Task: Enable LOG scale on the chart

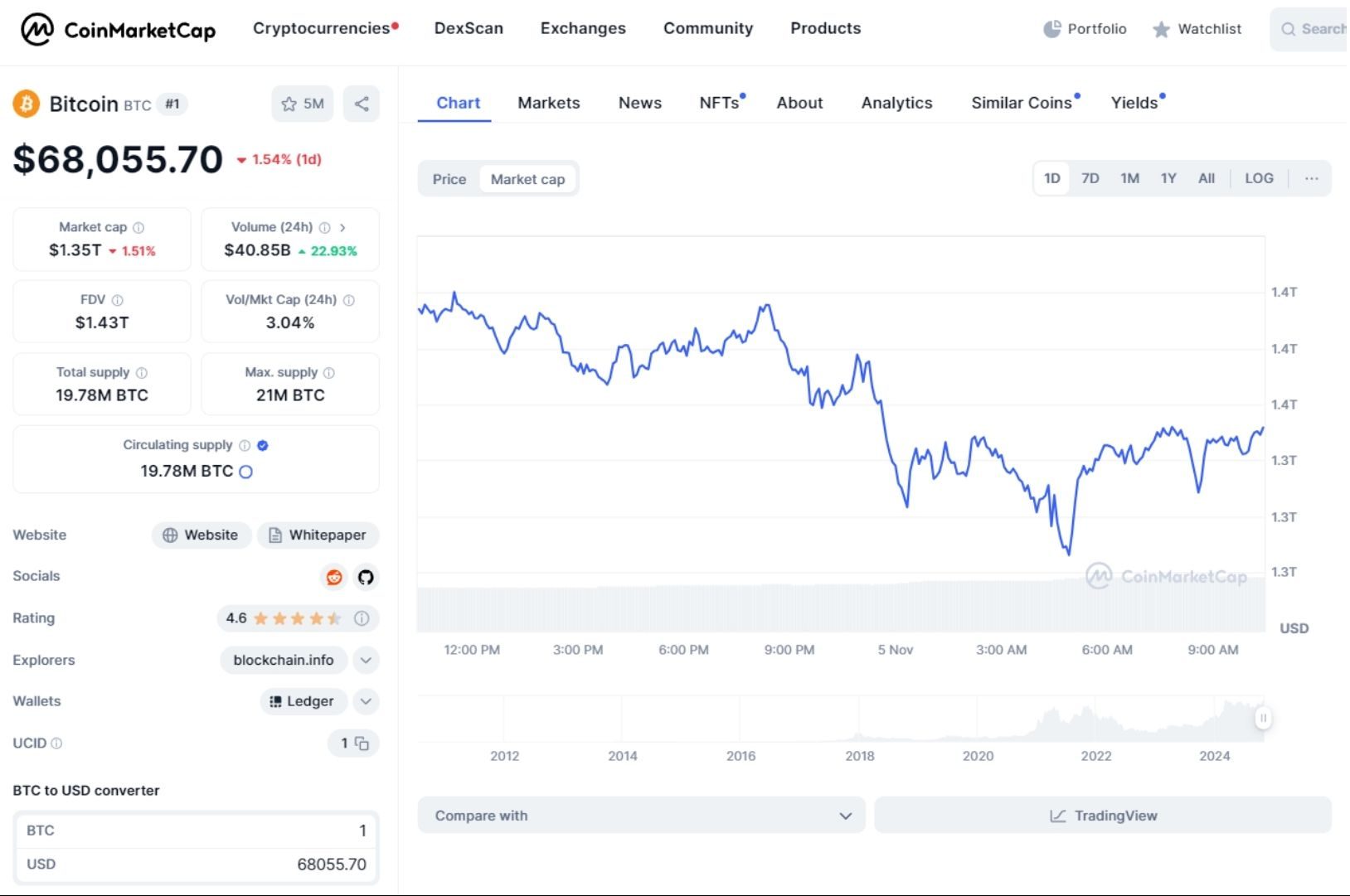Action: [1259, 178]
